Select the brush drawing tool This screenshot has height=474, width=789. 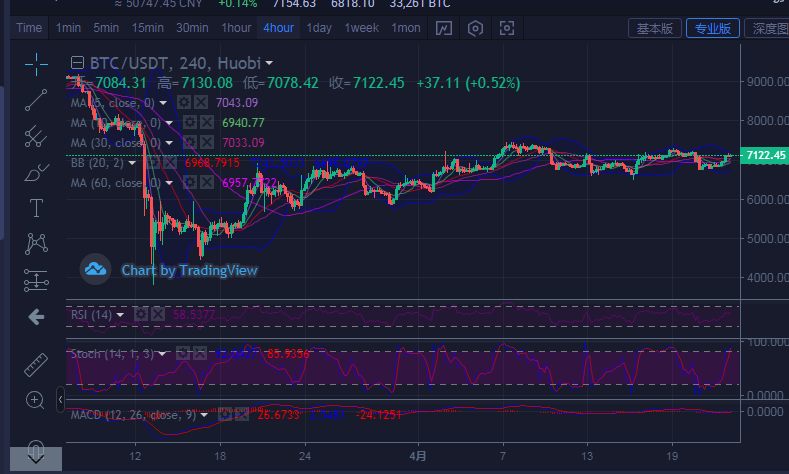(x=36, y=173)
